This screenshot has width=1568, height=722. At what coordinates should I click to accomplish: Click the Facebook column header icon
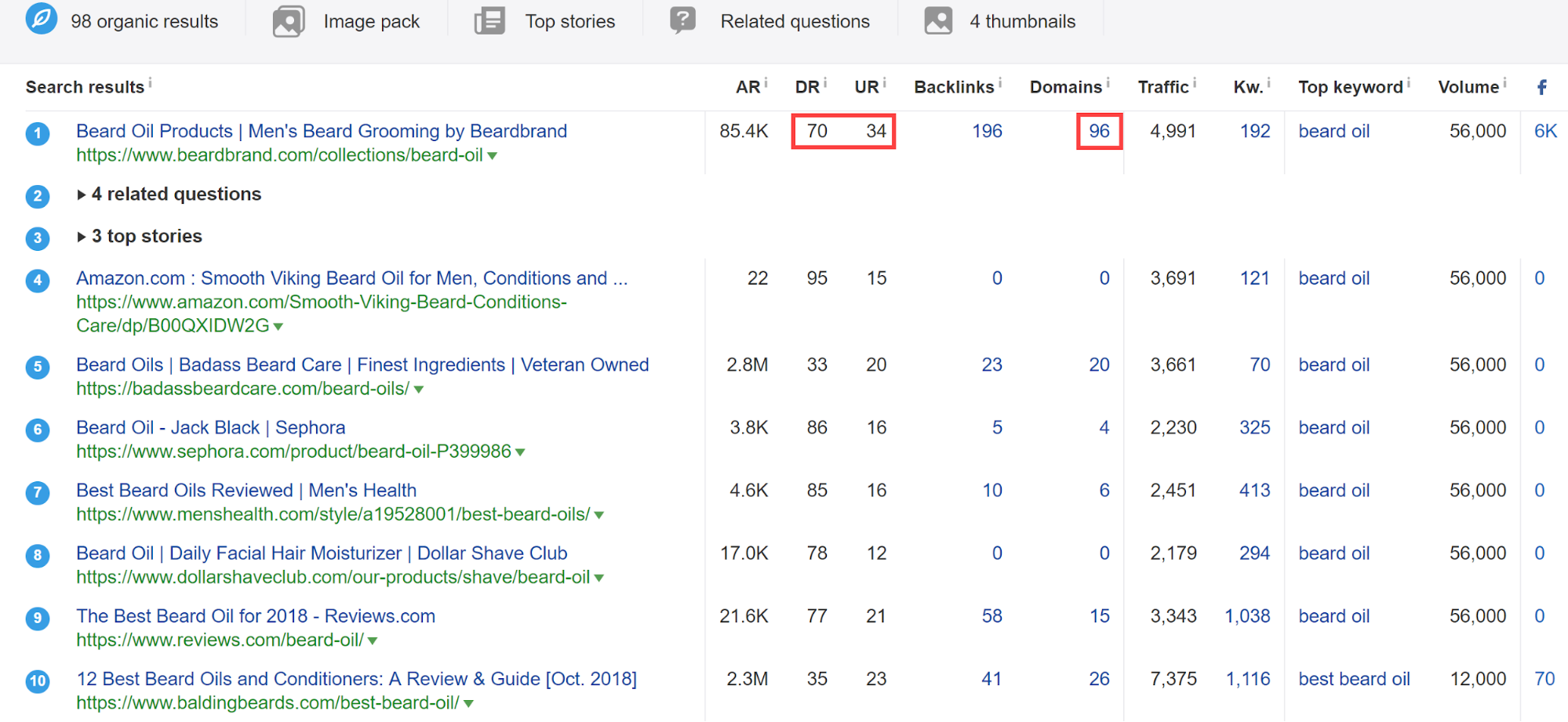1541,87
